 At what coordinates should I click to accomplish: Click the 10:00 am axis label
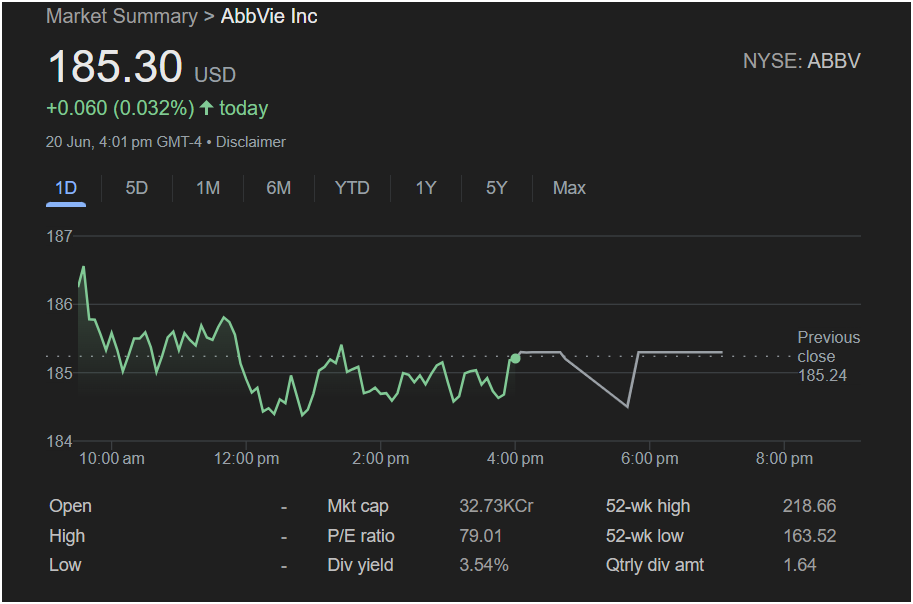112,459
